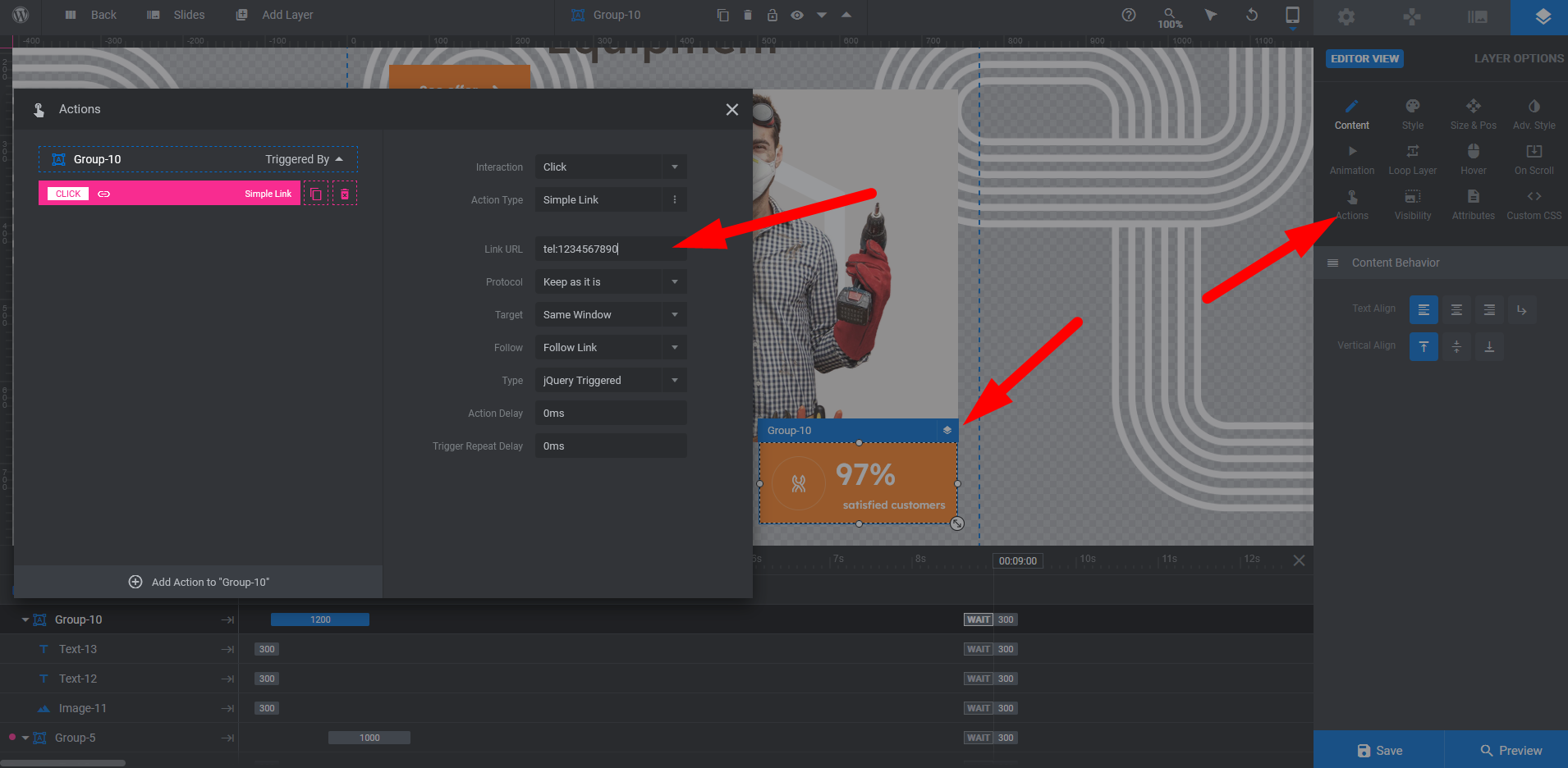Open the Interaction dropdown
The width and height of the screenshot is (1568, 768).
pos(611,167)
